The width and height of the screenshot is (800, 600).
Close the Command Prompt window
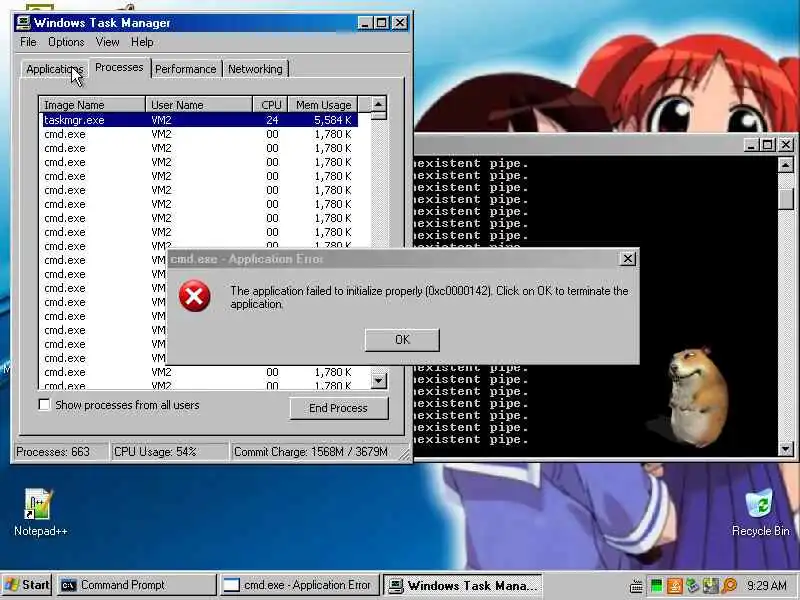(x=786, y=145)
